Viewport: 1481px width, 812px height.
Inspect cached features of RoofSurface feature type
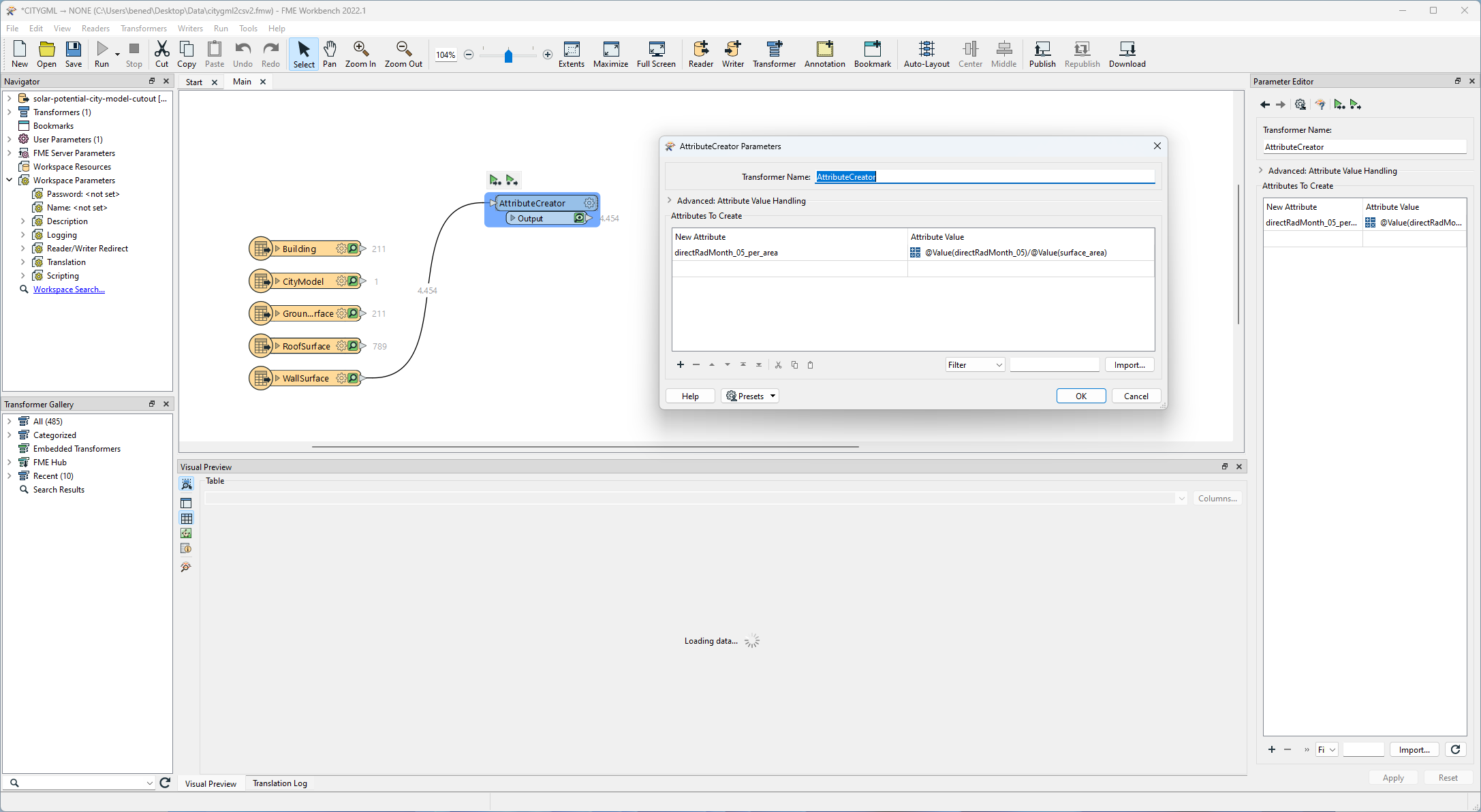353,346
